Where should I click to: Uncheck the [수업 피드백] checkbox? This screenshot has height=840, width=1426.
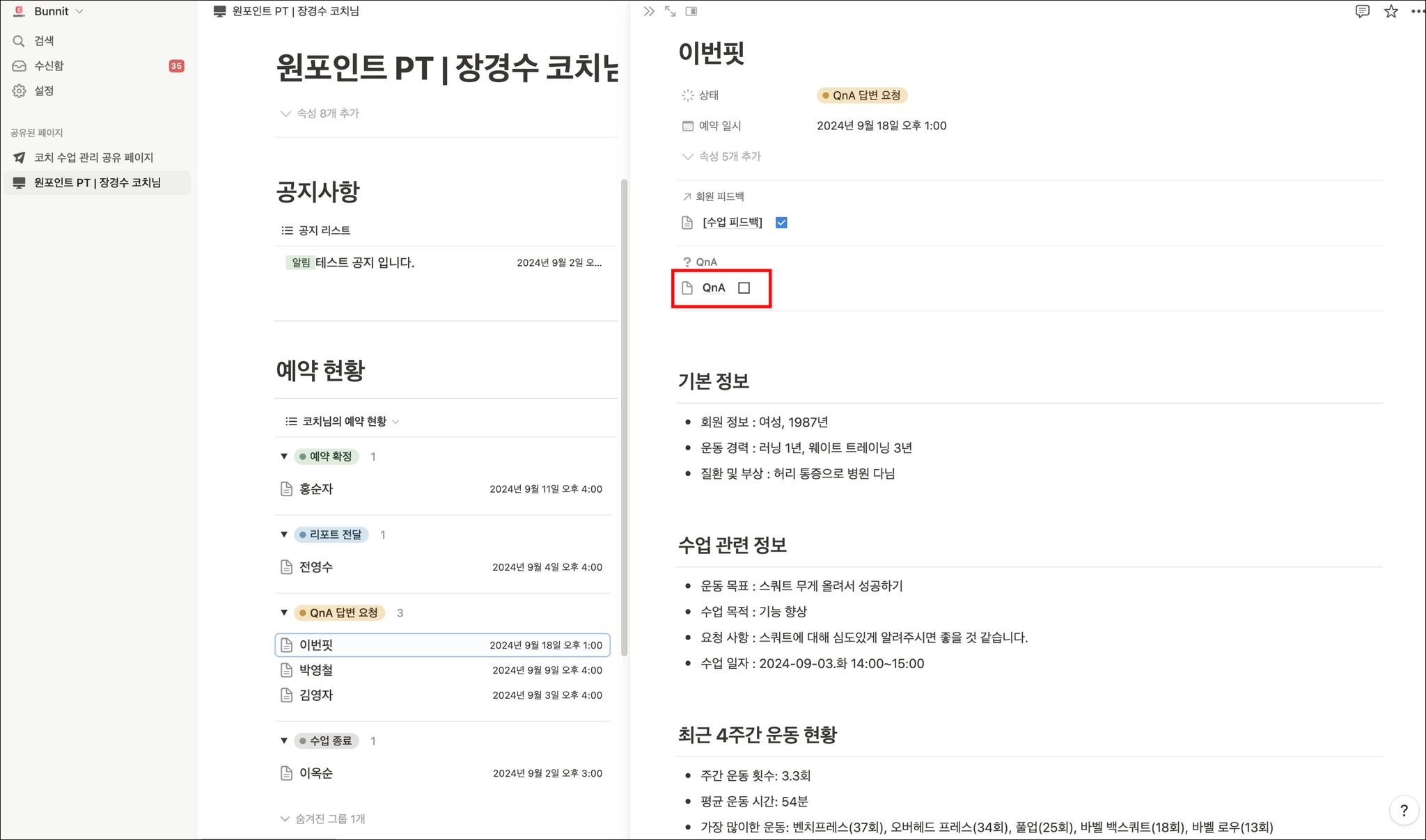(781, 223)
